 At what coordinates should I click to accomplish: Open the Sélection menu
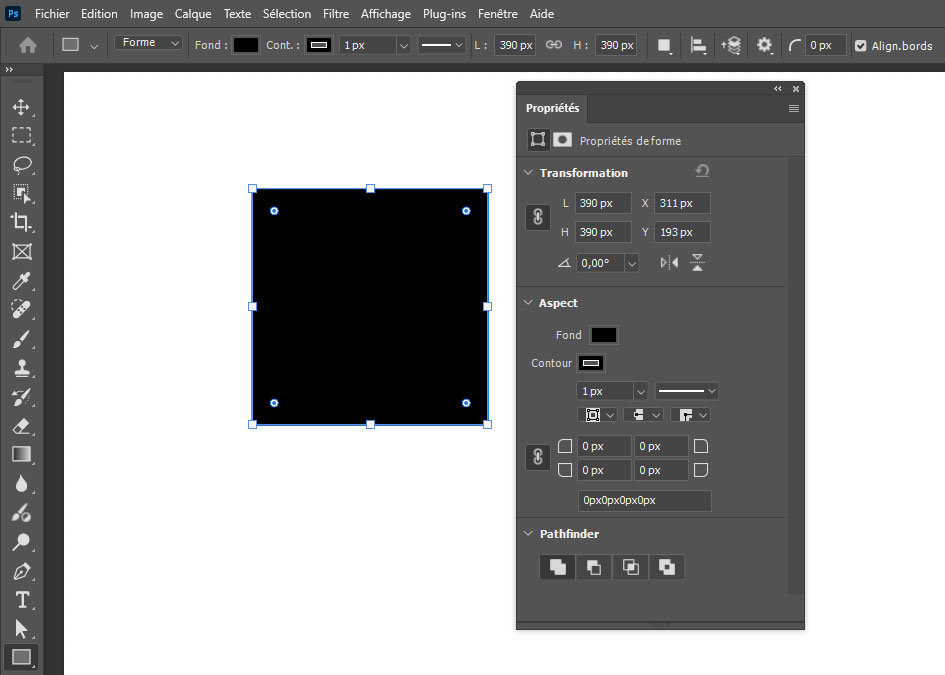click(287, 14)
